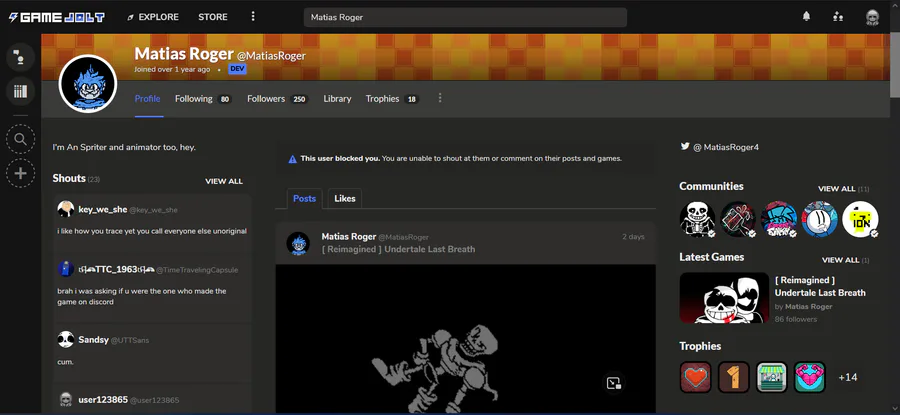Click the DEV badge beside join date

[x=237, y=69]
